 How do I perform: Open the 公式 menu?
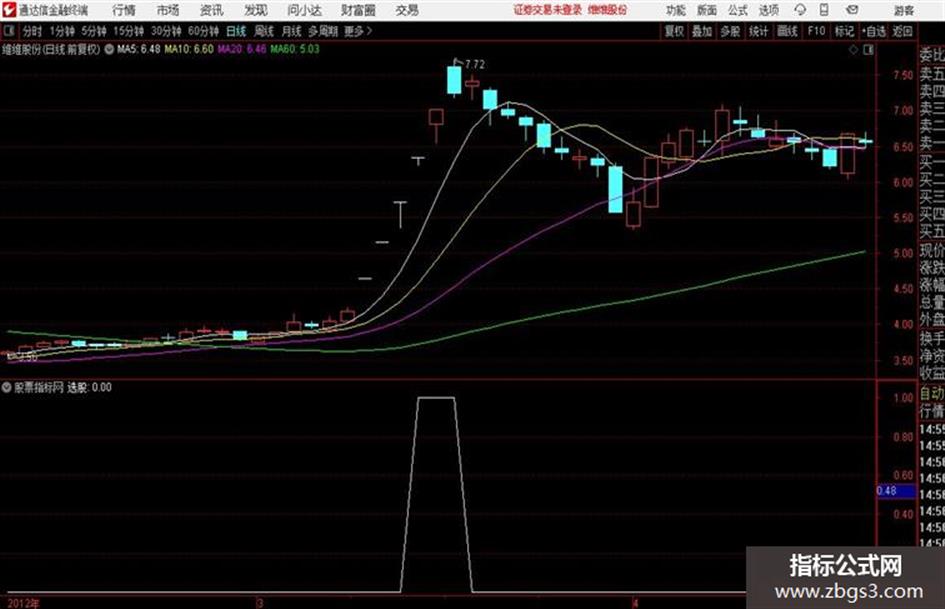(738, 10)
